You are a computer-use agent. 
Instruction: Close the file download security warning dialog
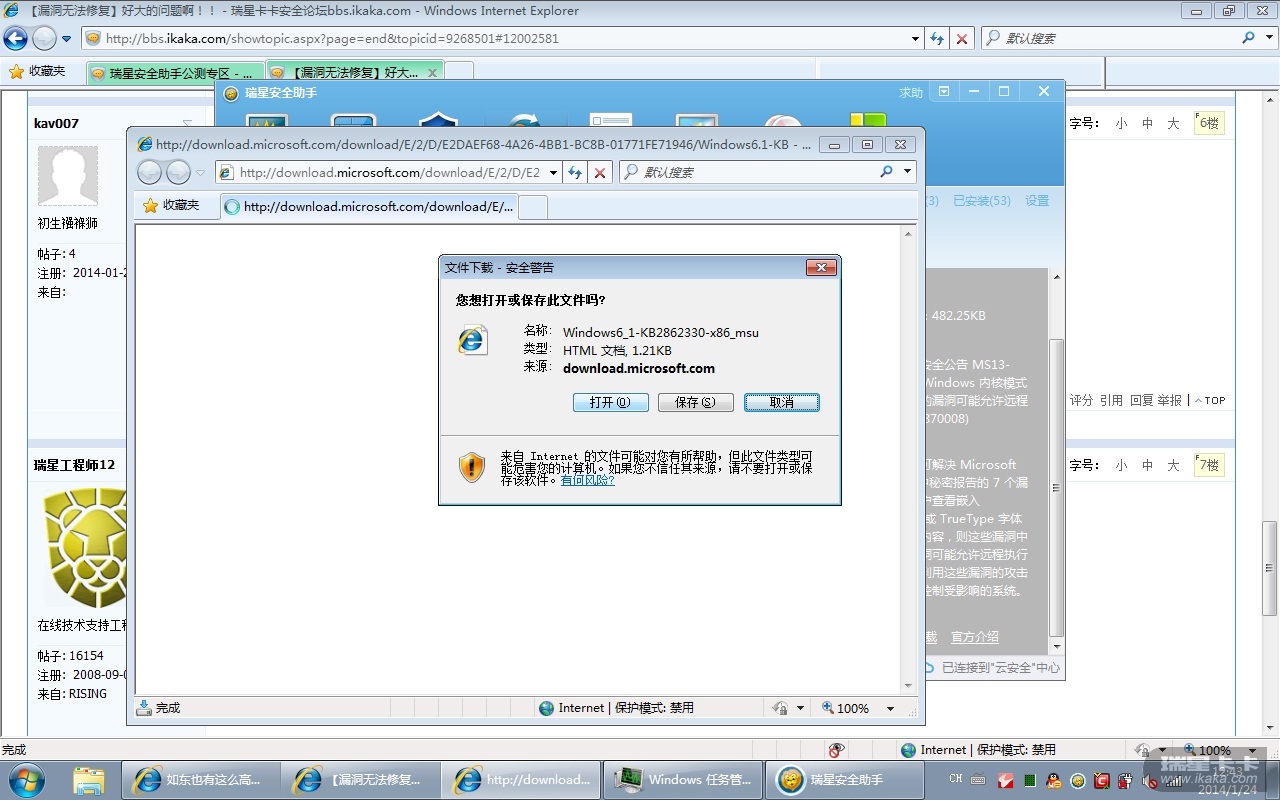click(x=821, y=267)
